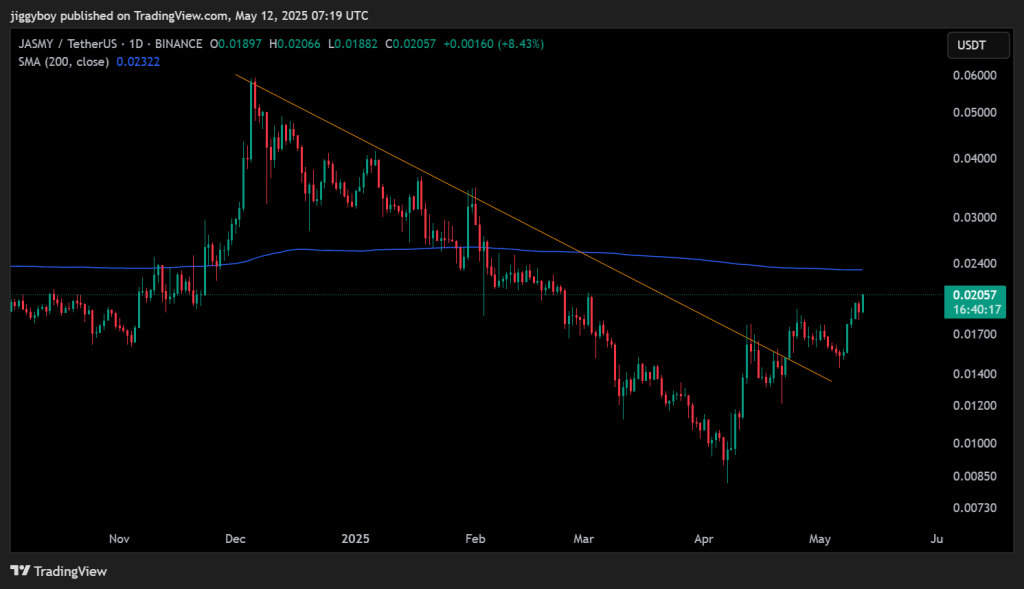Click the 0.00850 price axis label
This screenshot has height=589, width=1024.
coord(974,476)
